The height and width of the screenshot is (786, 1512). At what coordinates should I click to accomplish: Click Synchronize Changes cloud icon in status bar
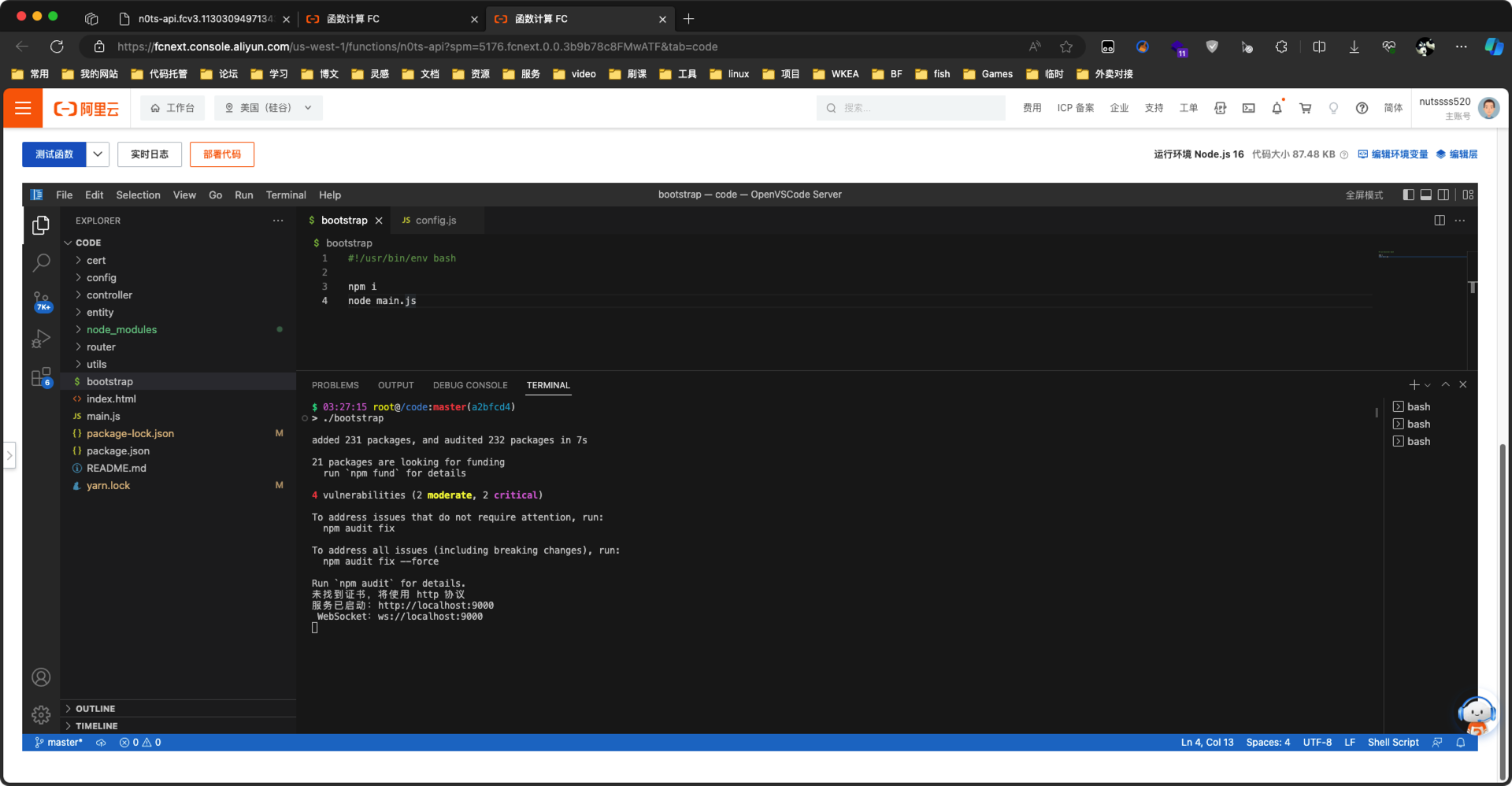click(x=101, y=743)
